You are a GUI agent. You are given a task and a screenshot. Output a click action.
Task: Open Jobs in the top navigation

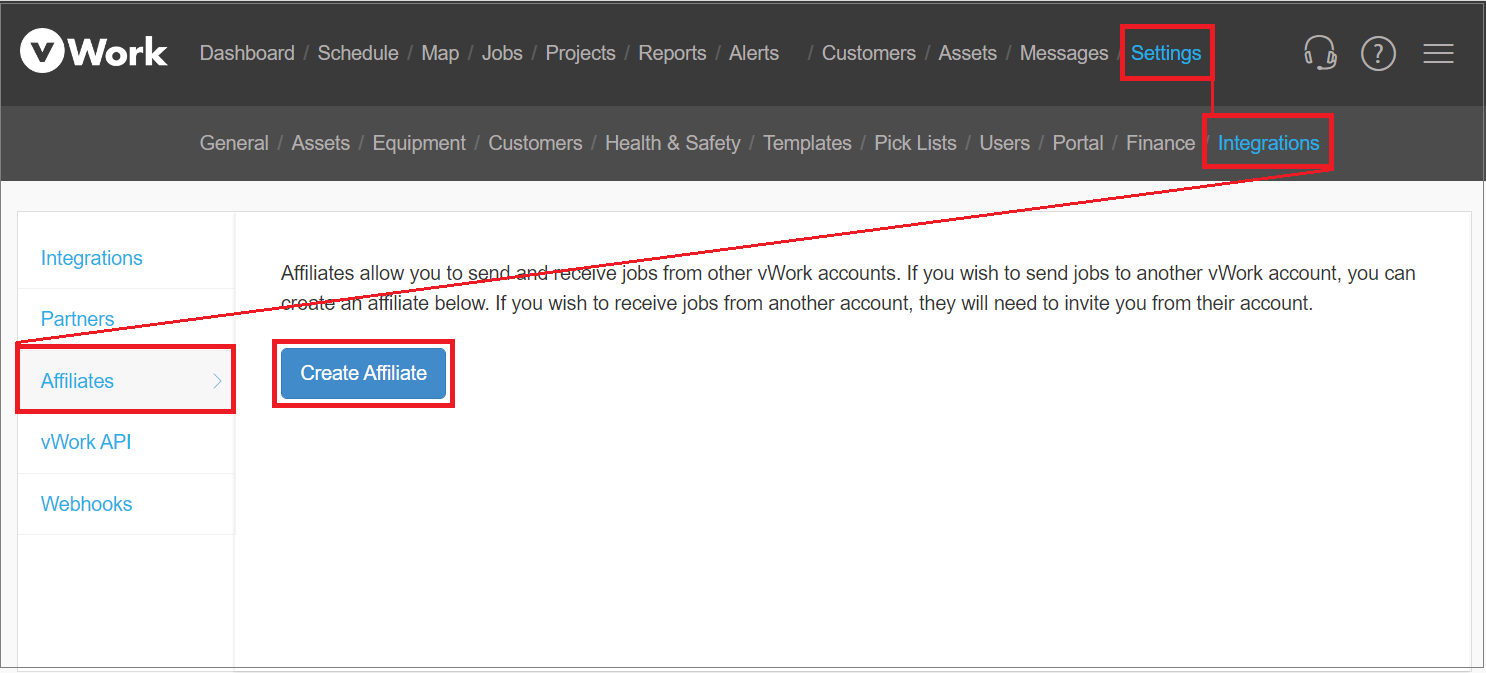[x=502, y=53]
